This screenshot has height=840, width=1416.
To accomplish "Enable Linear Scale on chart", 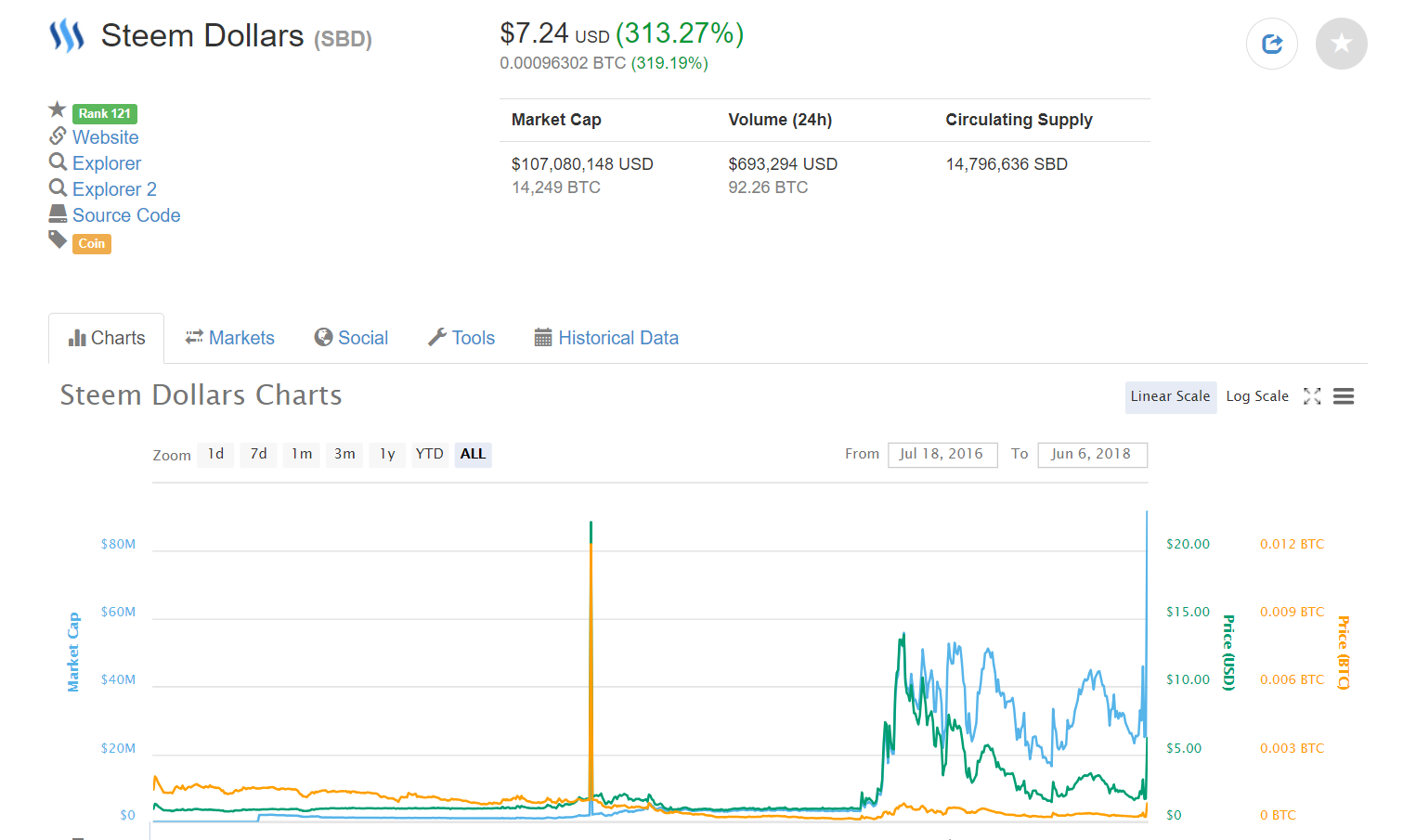I will [1171, 396].
